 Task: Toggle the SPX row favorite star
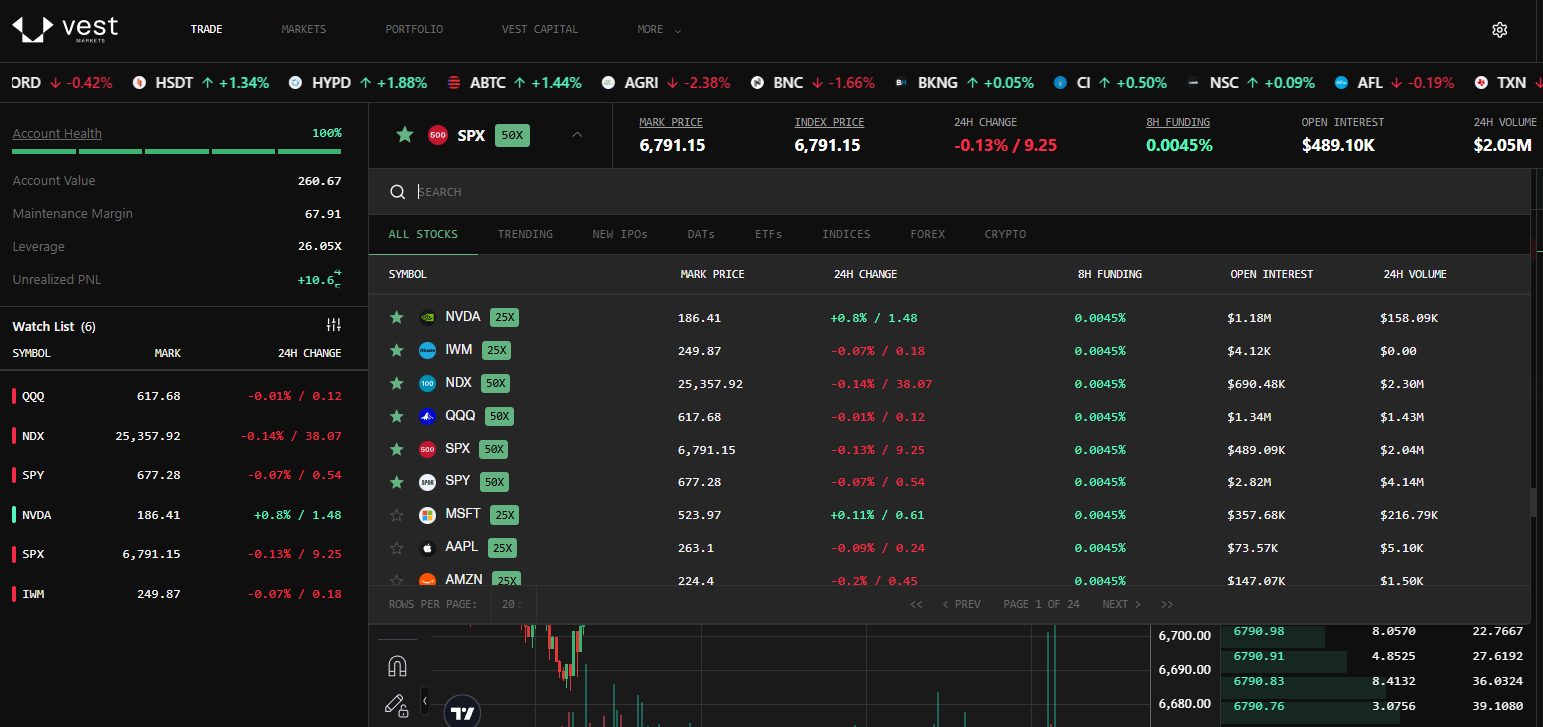pos(397,449)
